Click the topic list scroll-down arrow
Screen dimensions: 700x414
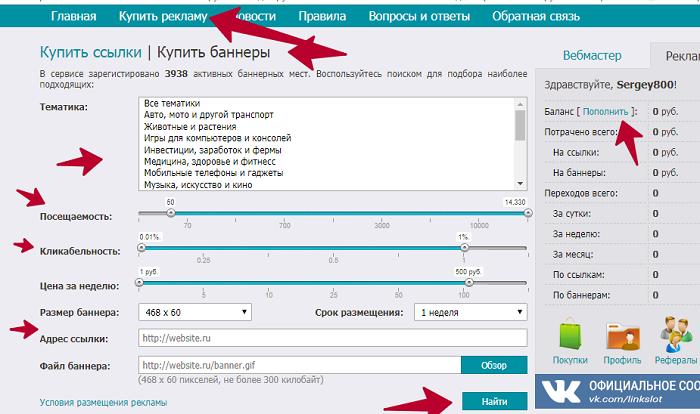[x=520, y=184]
